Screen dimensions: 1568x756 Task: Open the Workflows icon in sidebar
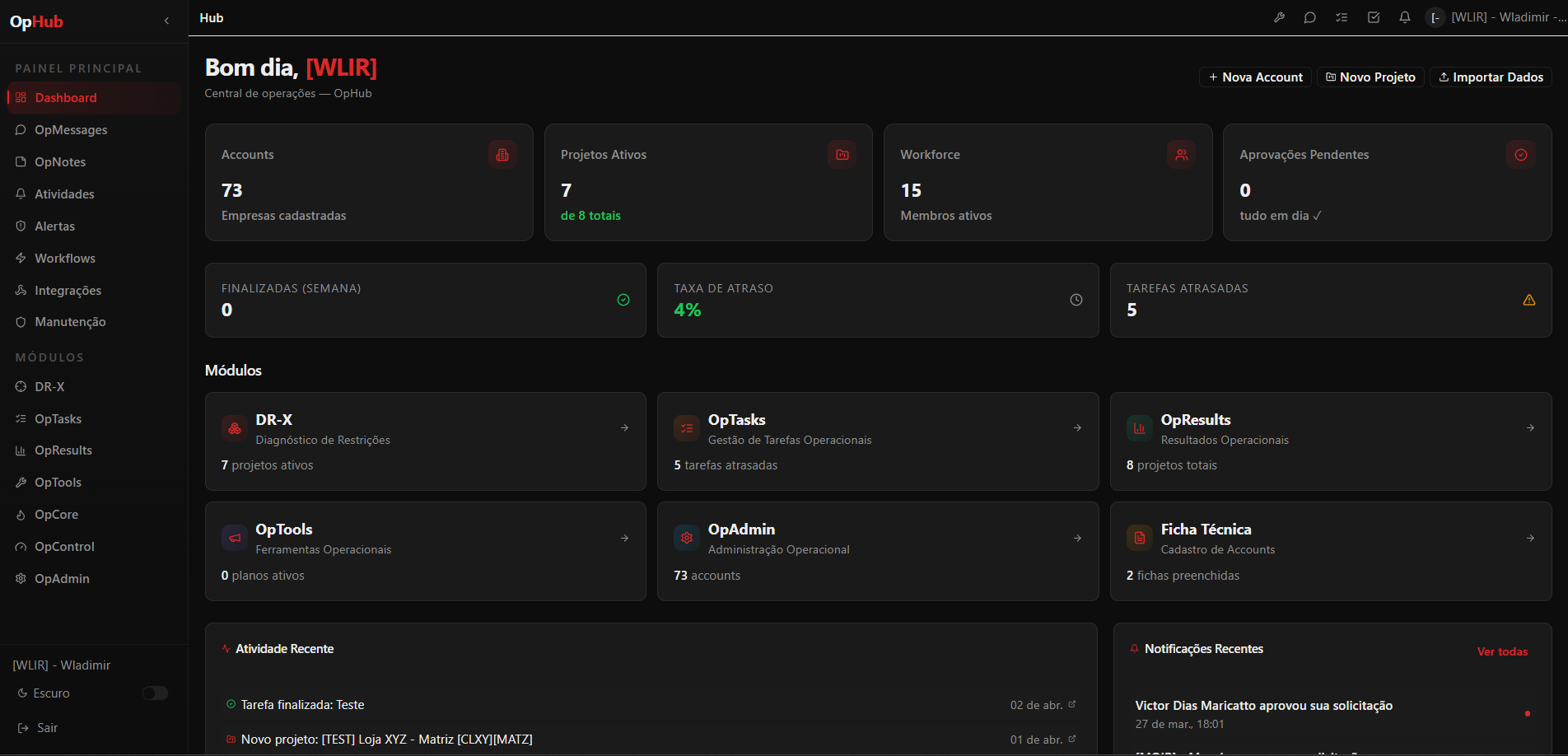[x=20, y=258]
